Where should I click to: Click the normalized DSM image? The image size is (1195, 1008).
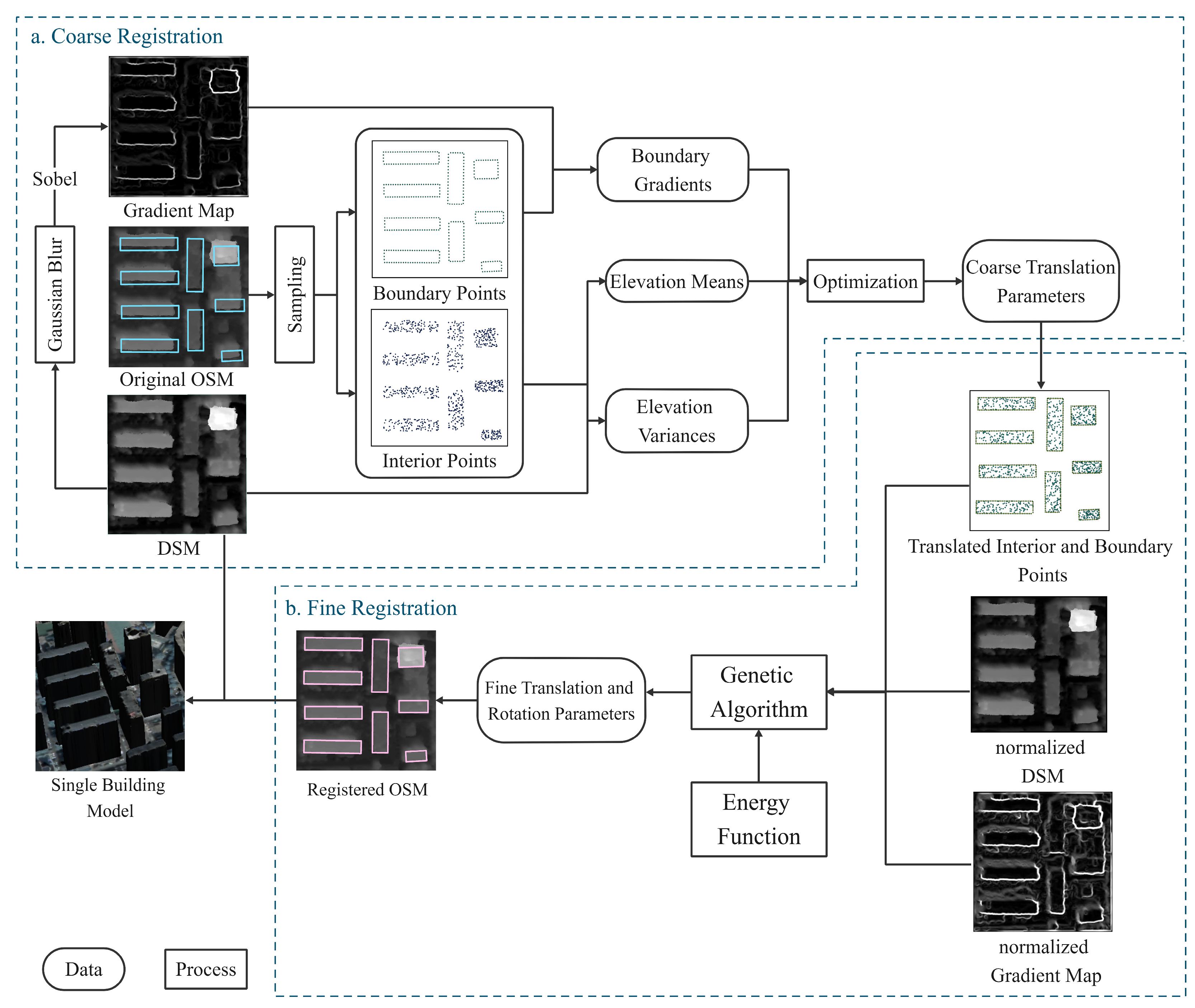coord(1038,664)
